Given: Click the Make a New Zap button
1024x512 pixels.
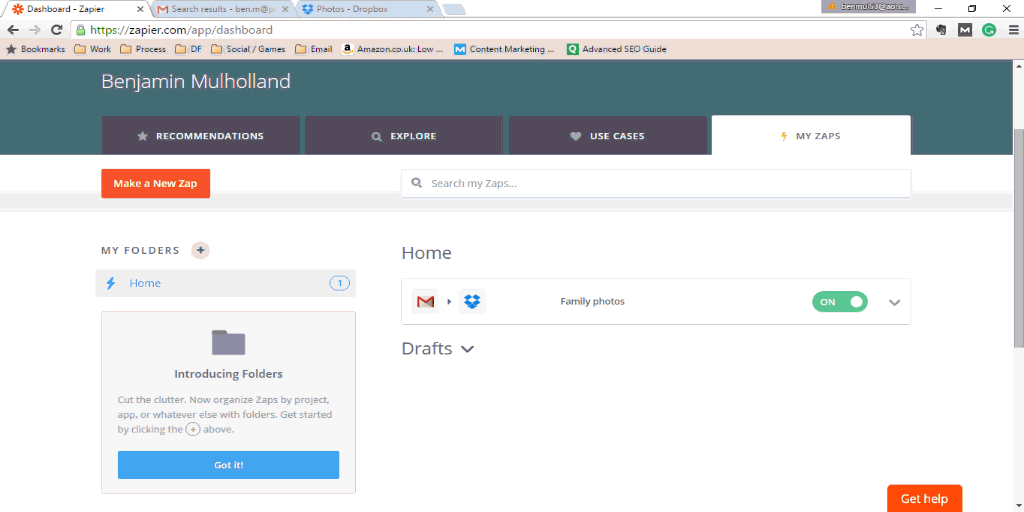Looking at the screenshot, I should click(x=155, y=184).
